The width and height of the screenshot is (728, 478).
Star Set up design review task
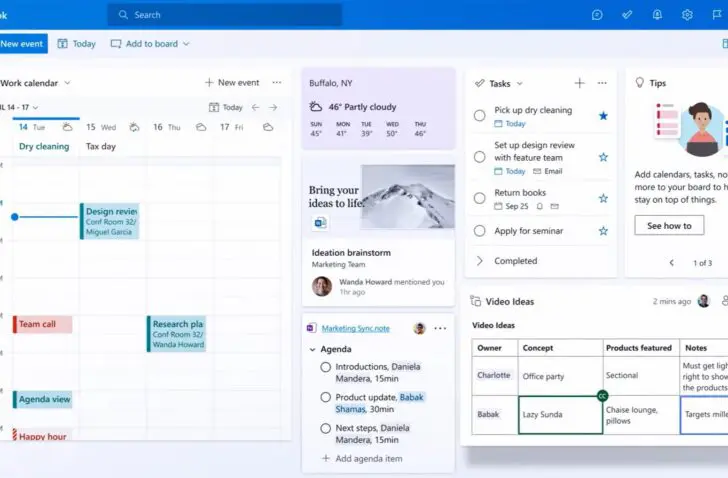[603, 157]
